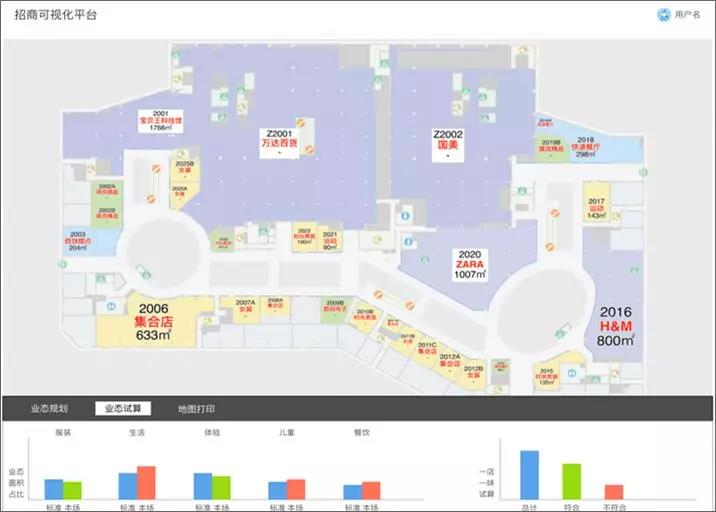The width and height of the screenshot is (716, 512).
Task: Click the user avatar icon
Action: tap(664, 15)
